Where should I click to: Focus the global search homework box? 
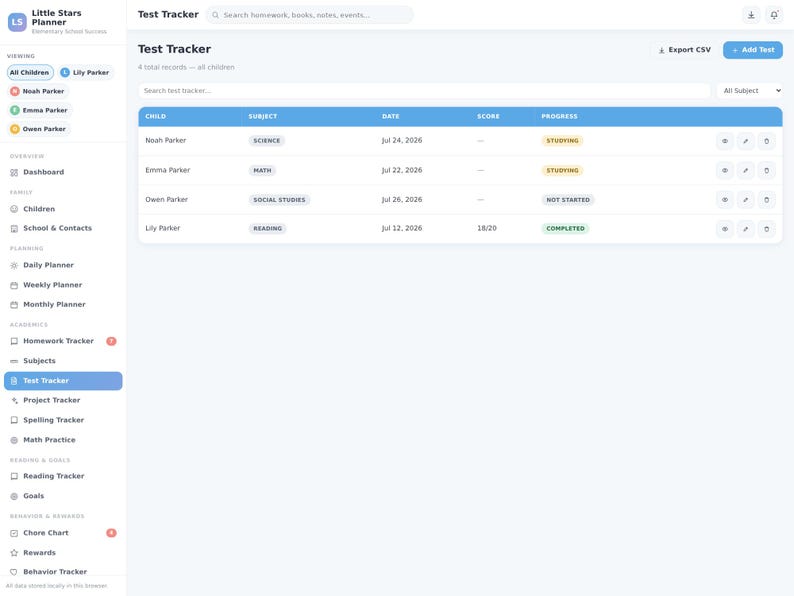310,15
